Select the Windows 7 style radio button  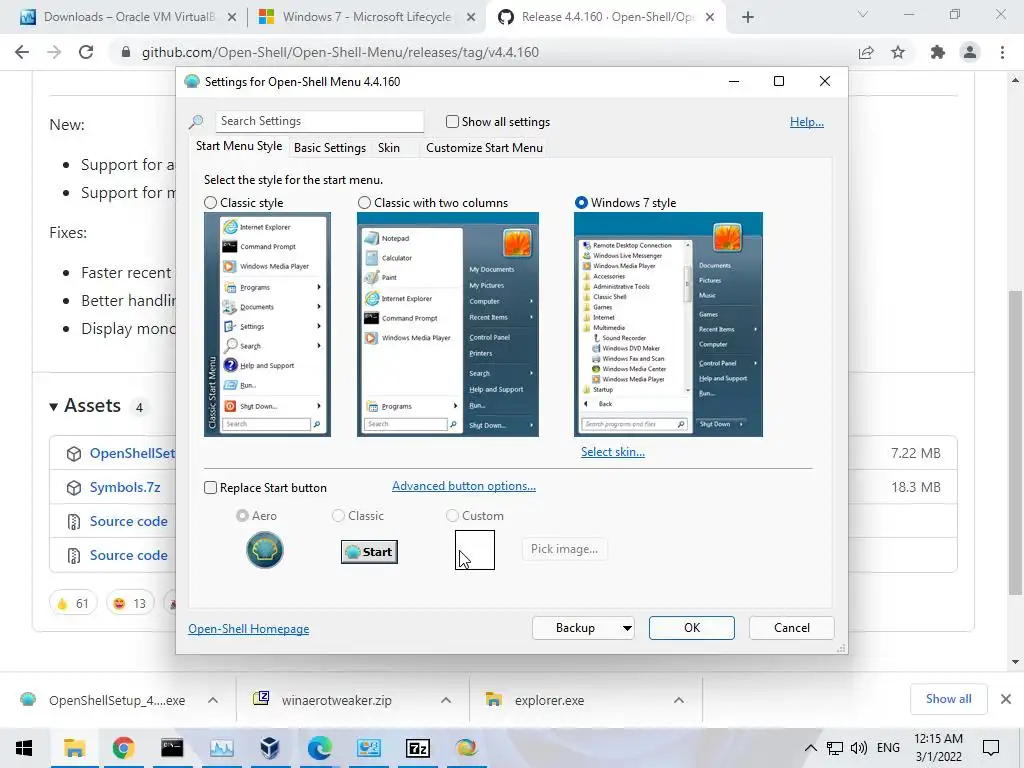point(581,203)
